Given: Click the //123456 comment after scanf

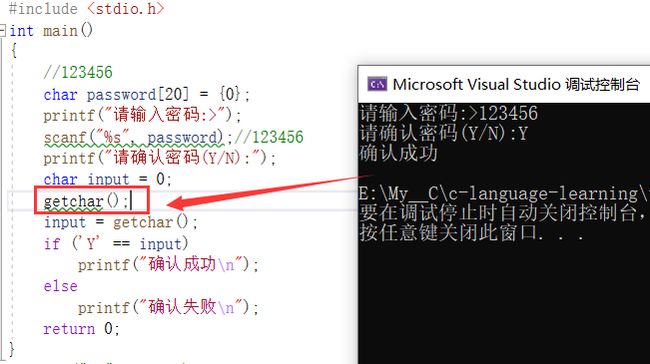Looking at the screenshot, I should pos(269,137).
